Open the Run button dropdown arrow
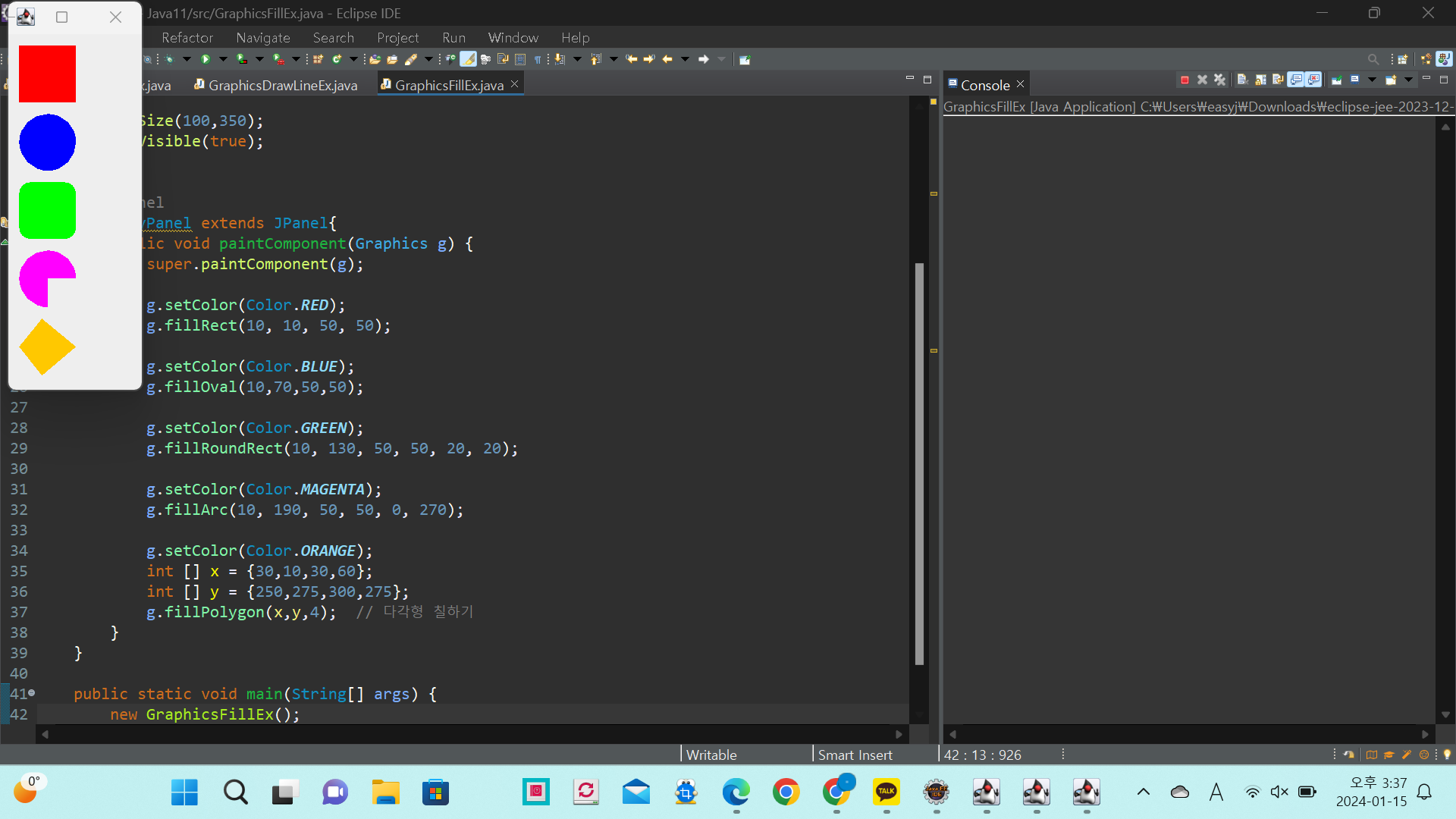1456x819 pixels. pos(223,59)
